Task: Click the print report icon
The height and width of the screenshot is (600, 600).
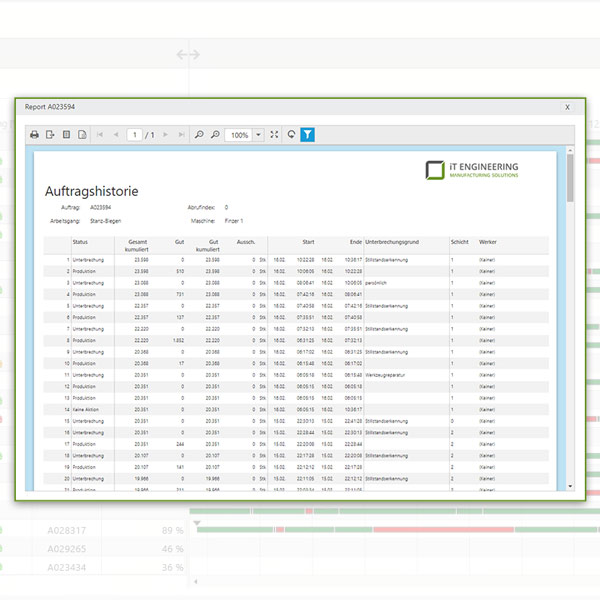Action: tap(34, 134)
